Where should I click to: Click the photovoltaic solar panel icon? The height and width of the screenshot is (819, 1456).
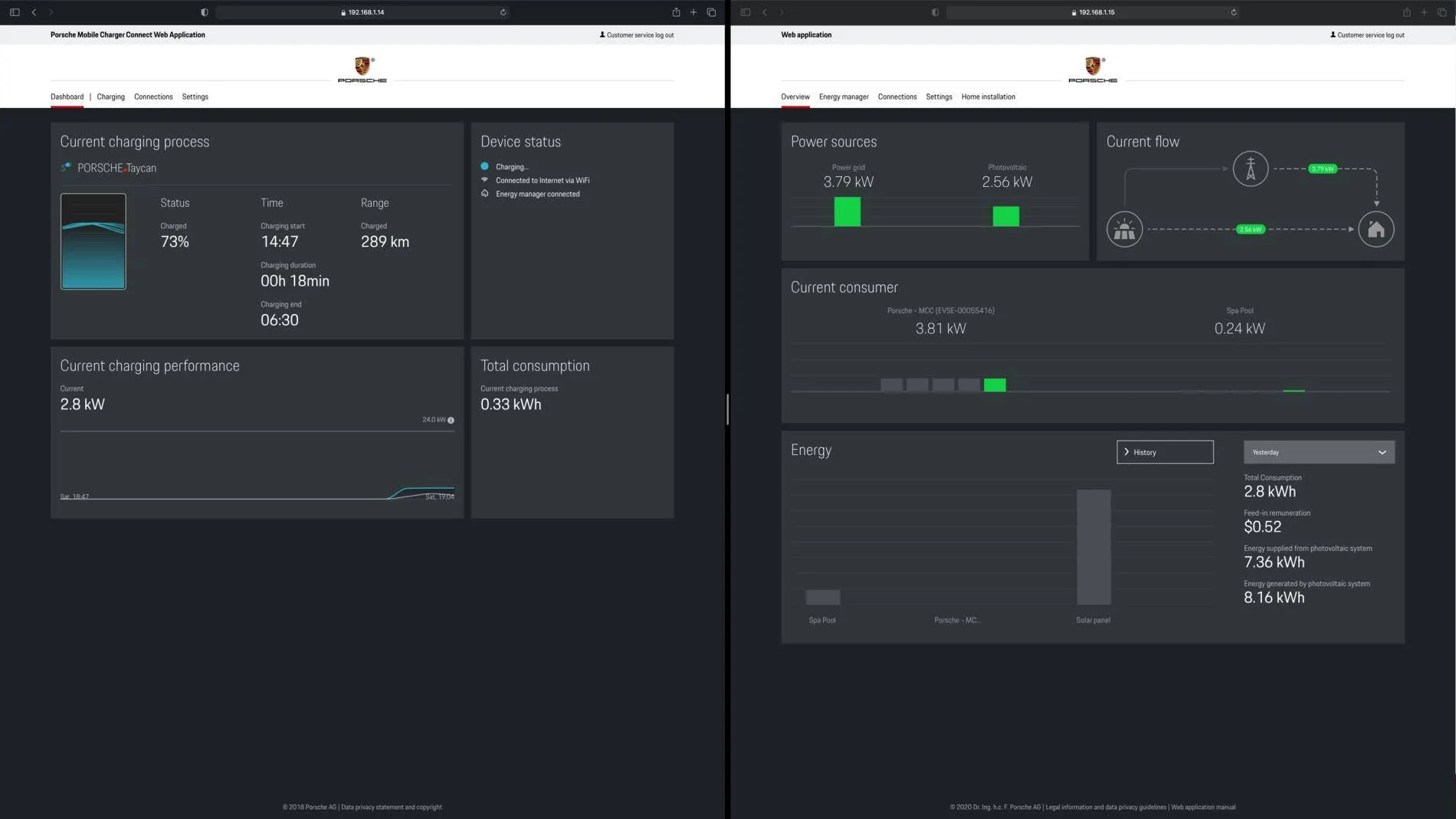[x=1124, y=229]
